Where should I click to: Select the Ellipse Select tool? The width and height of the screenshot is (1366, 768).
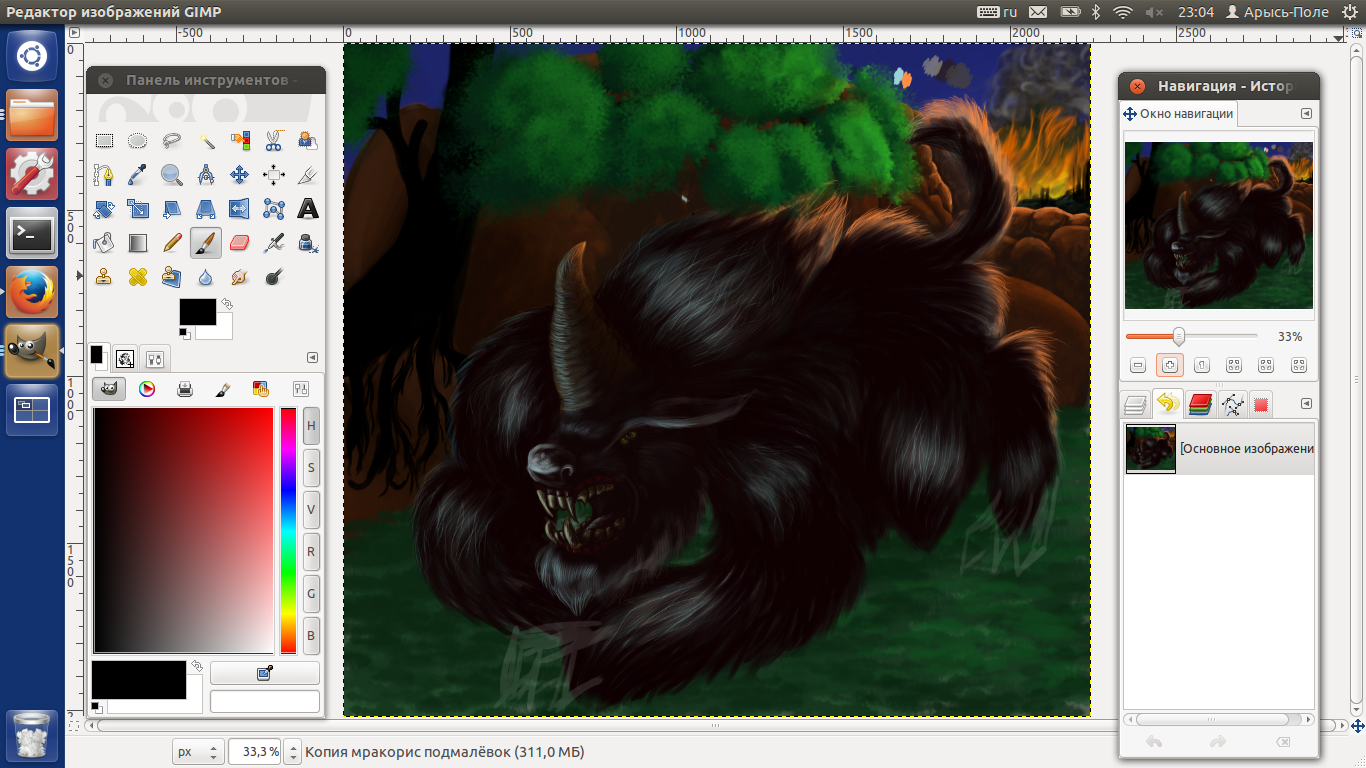(138, 141)
